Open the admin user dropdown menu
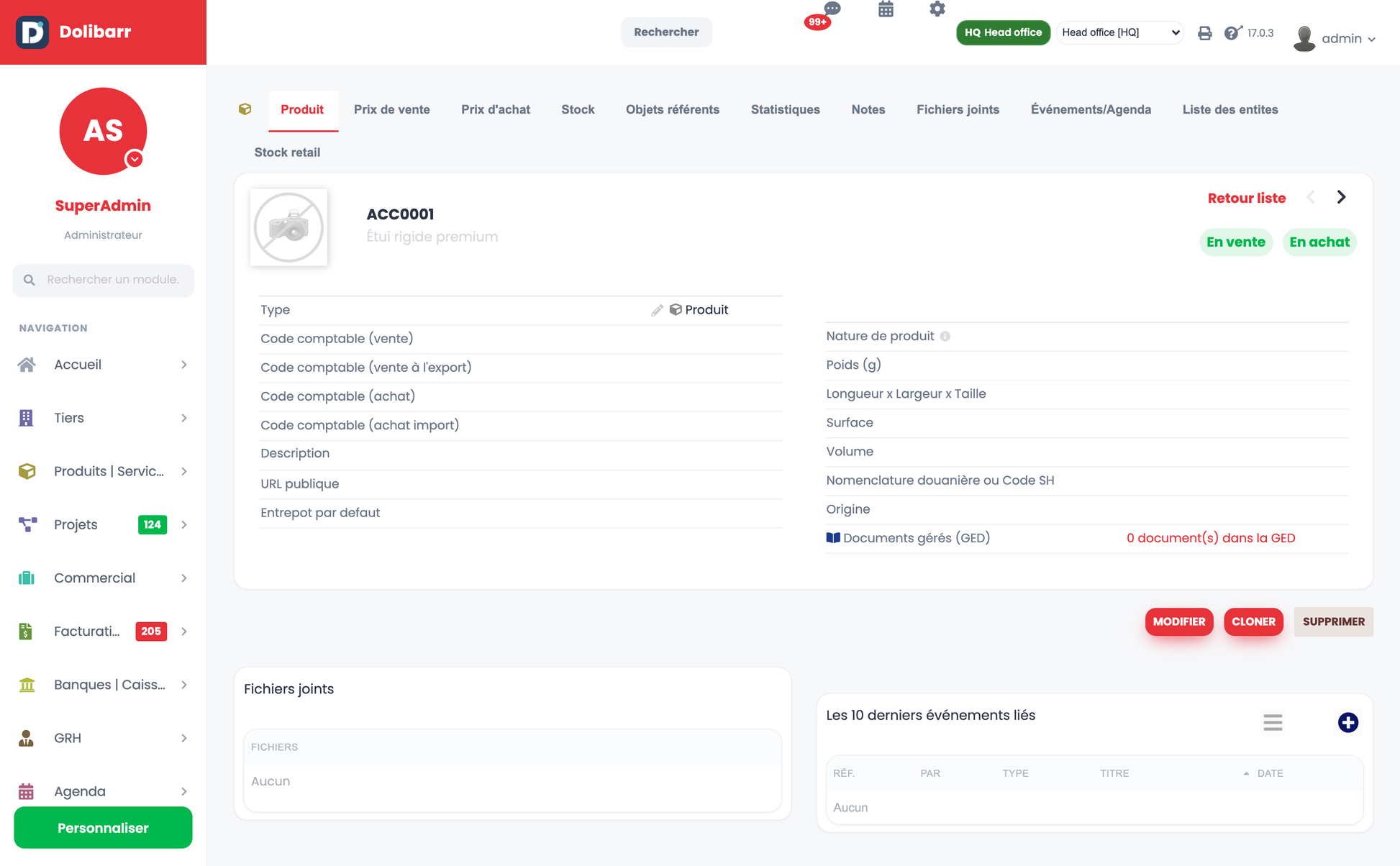The image size is (1400, 866). tap(1335, 38)
